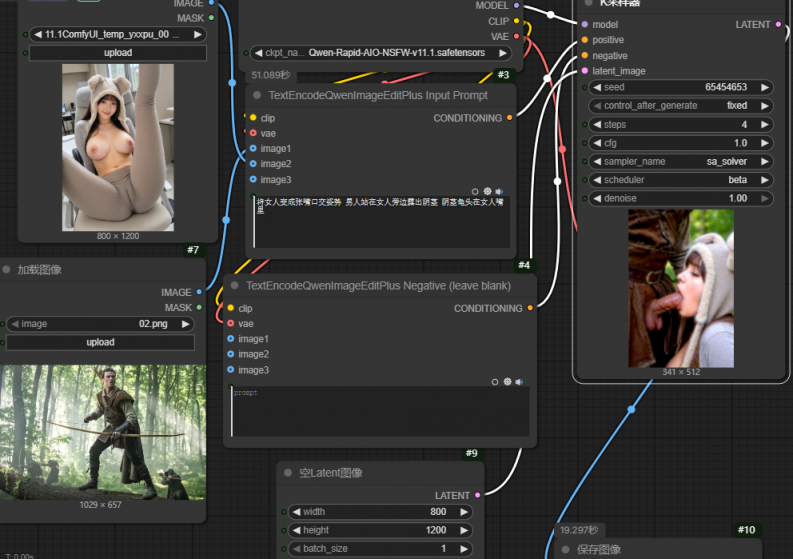Increase the seed value with right arrow
The image size is (793, 559).
(x=765, y=87)
